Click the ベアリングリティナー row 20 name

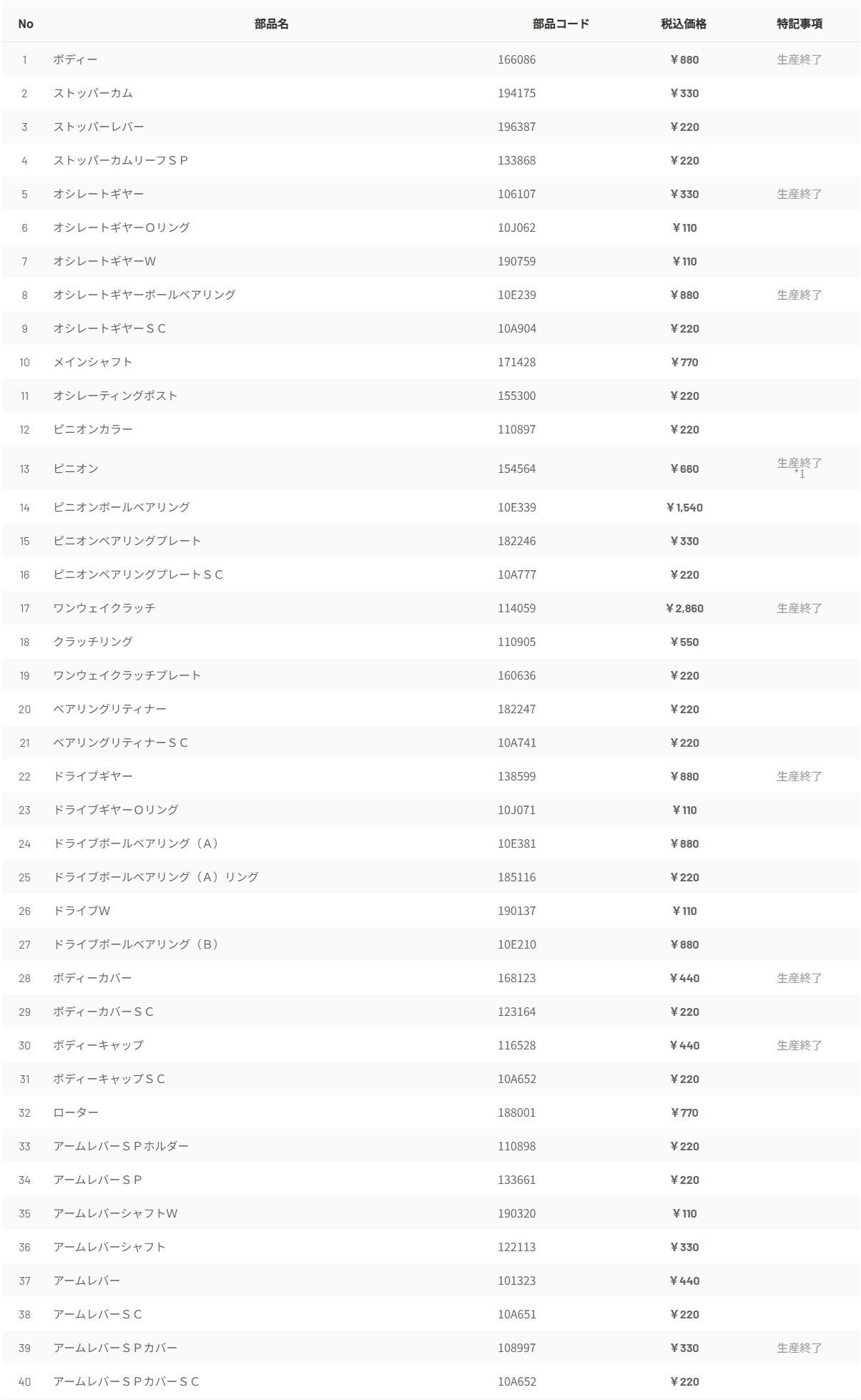coord(109,709)
